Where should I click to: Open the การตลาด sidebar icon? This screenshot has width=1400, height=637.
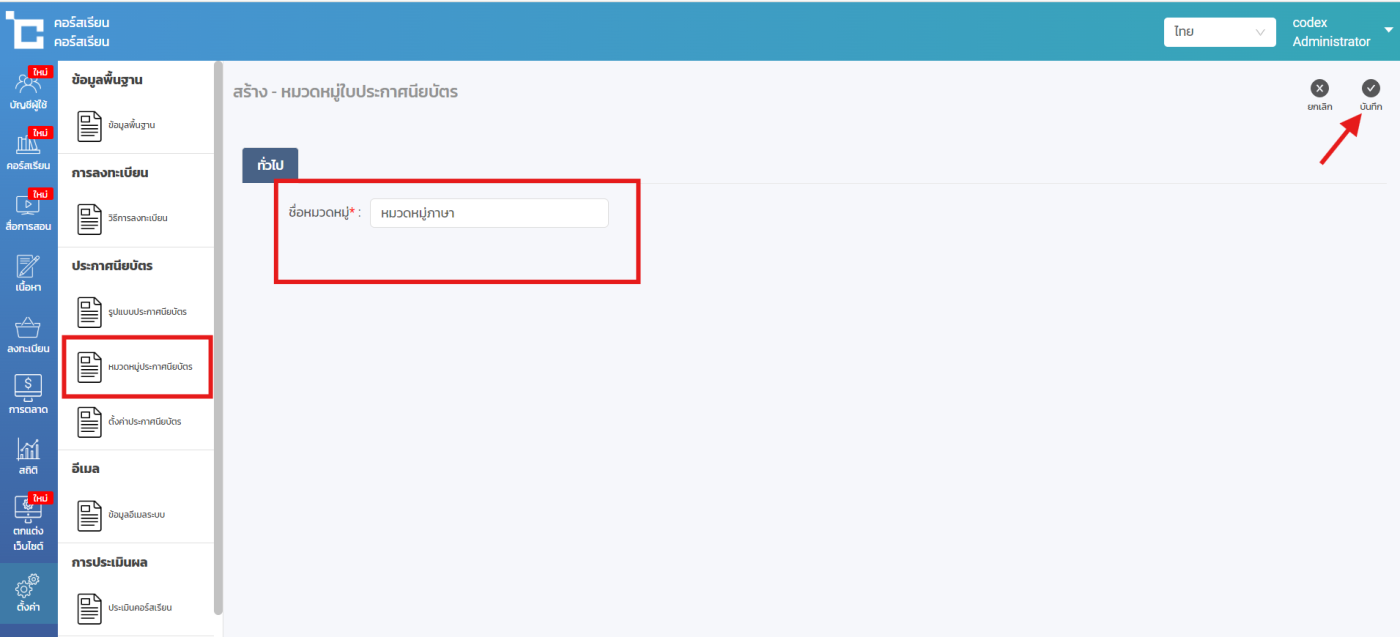[x=28, y=395]
